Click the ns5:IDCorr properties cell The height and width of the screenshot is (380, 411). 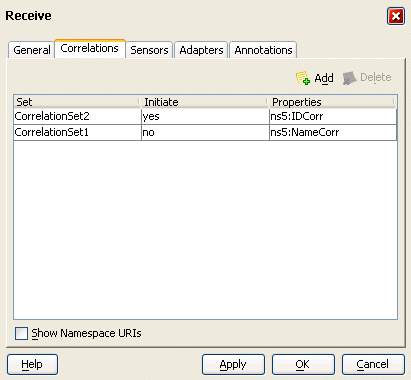click(x=333, y=116)
